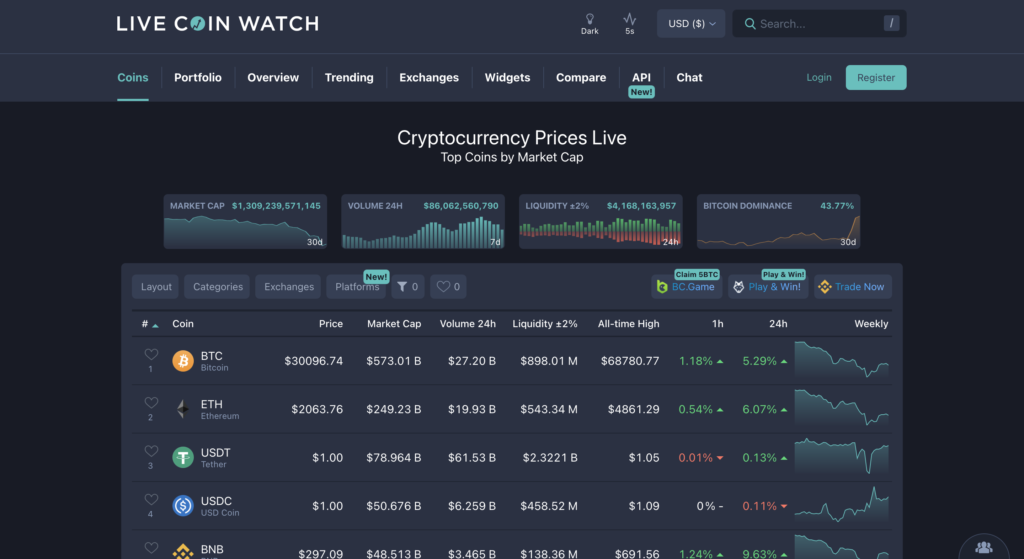
Task: Open the Compare tab
Action: tap(581, 78)
